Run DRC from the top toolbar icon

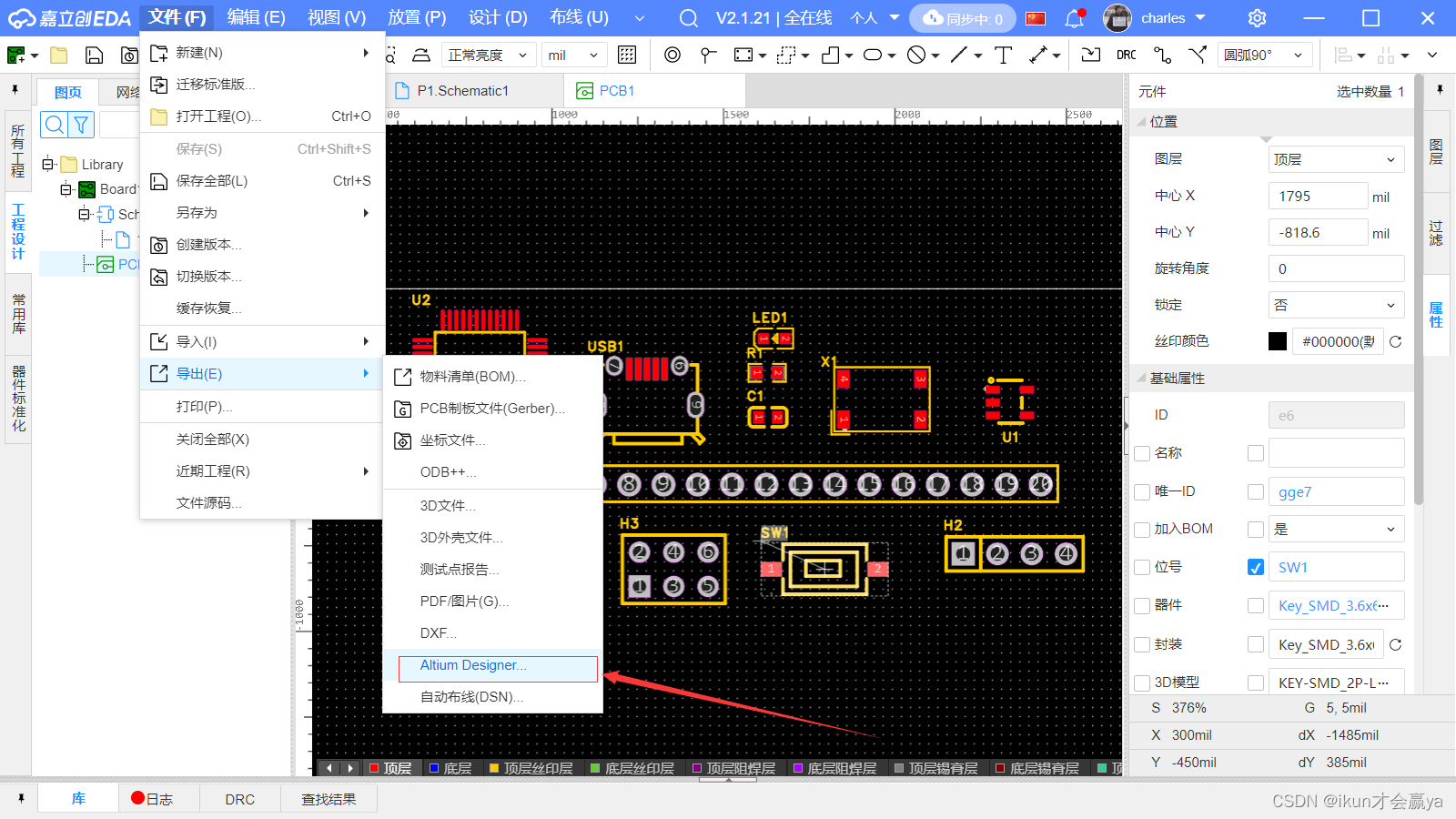point(1126,55)
